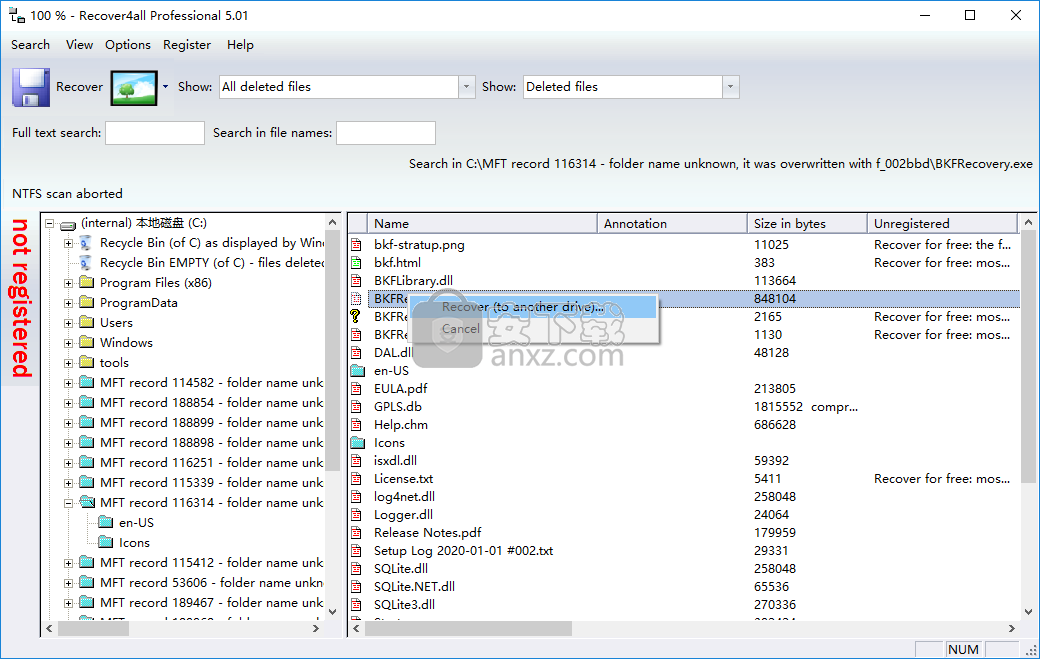Image resolution: width=1040 pixels, height=659 pixels.
Task: Collapse the MFT record 116314 node
Action: [x=68, y=503]
